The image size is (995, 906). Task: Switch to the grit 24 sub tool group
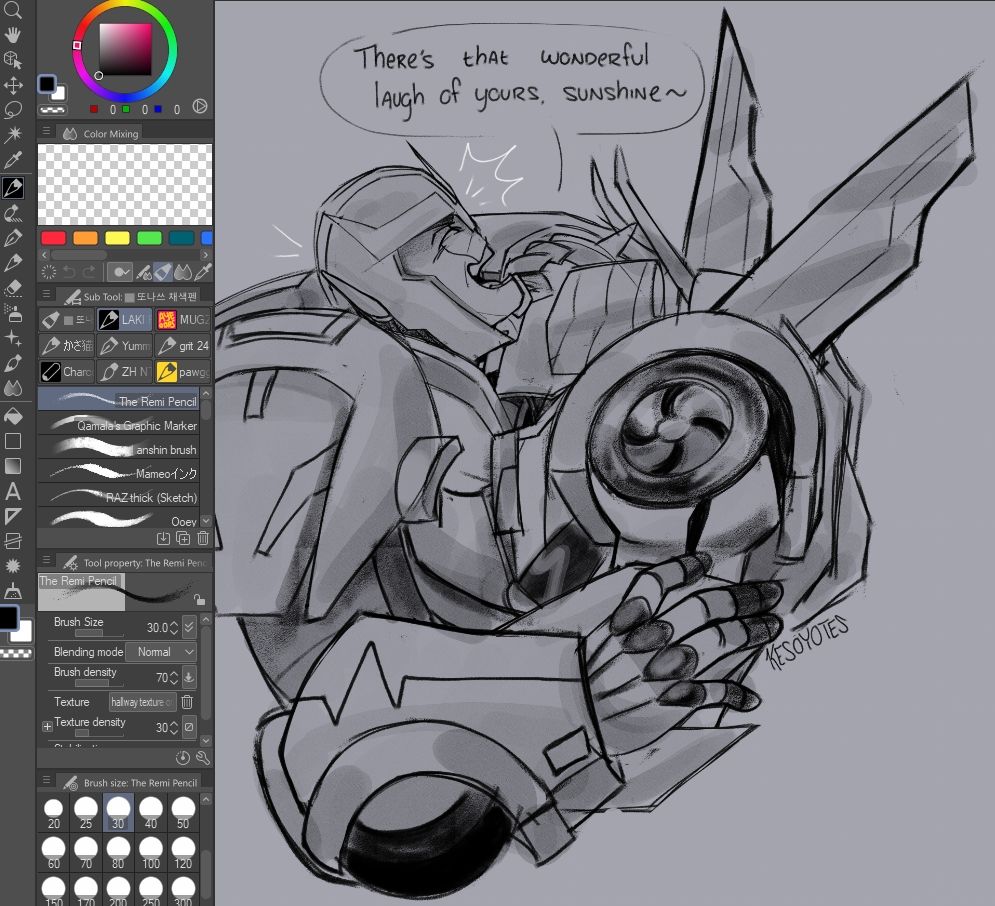(183, 346)
